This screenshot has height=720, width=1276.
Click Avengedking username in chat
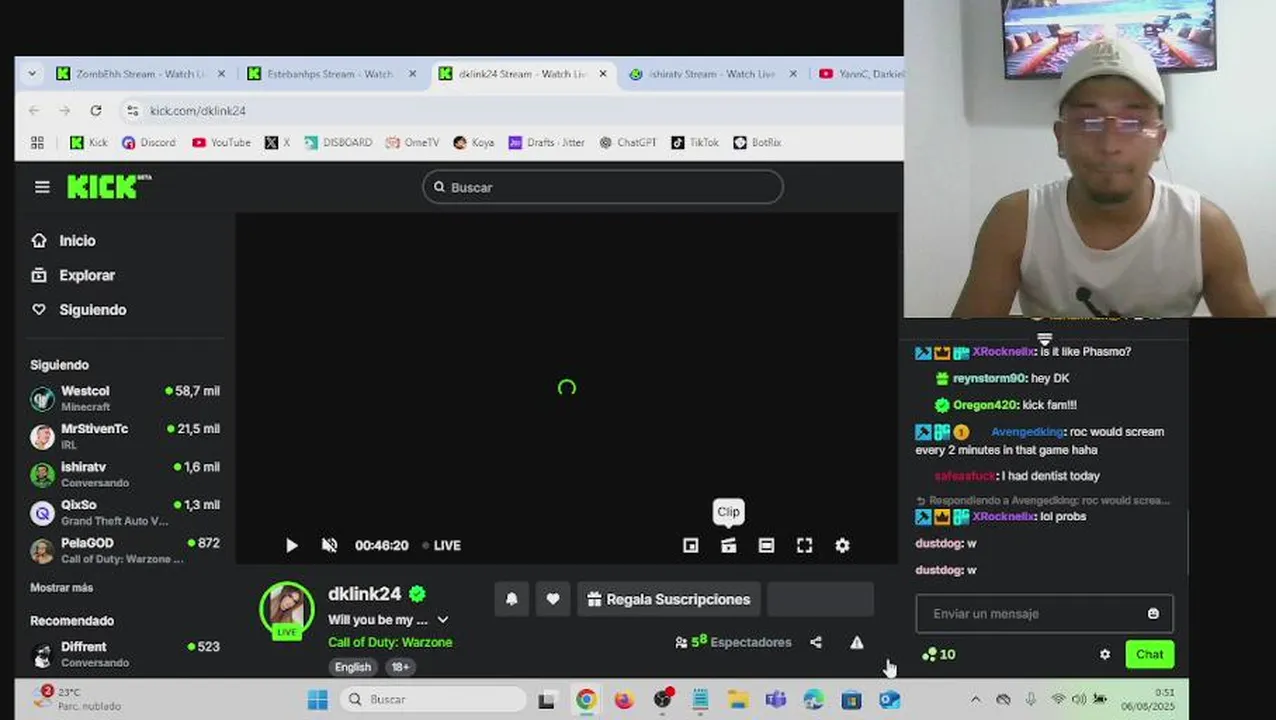[x=1027, y=432]
